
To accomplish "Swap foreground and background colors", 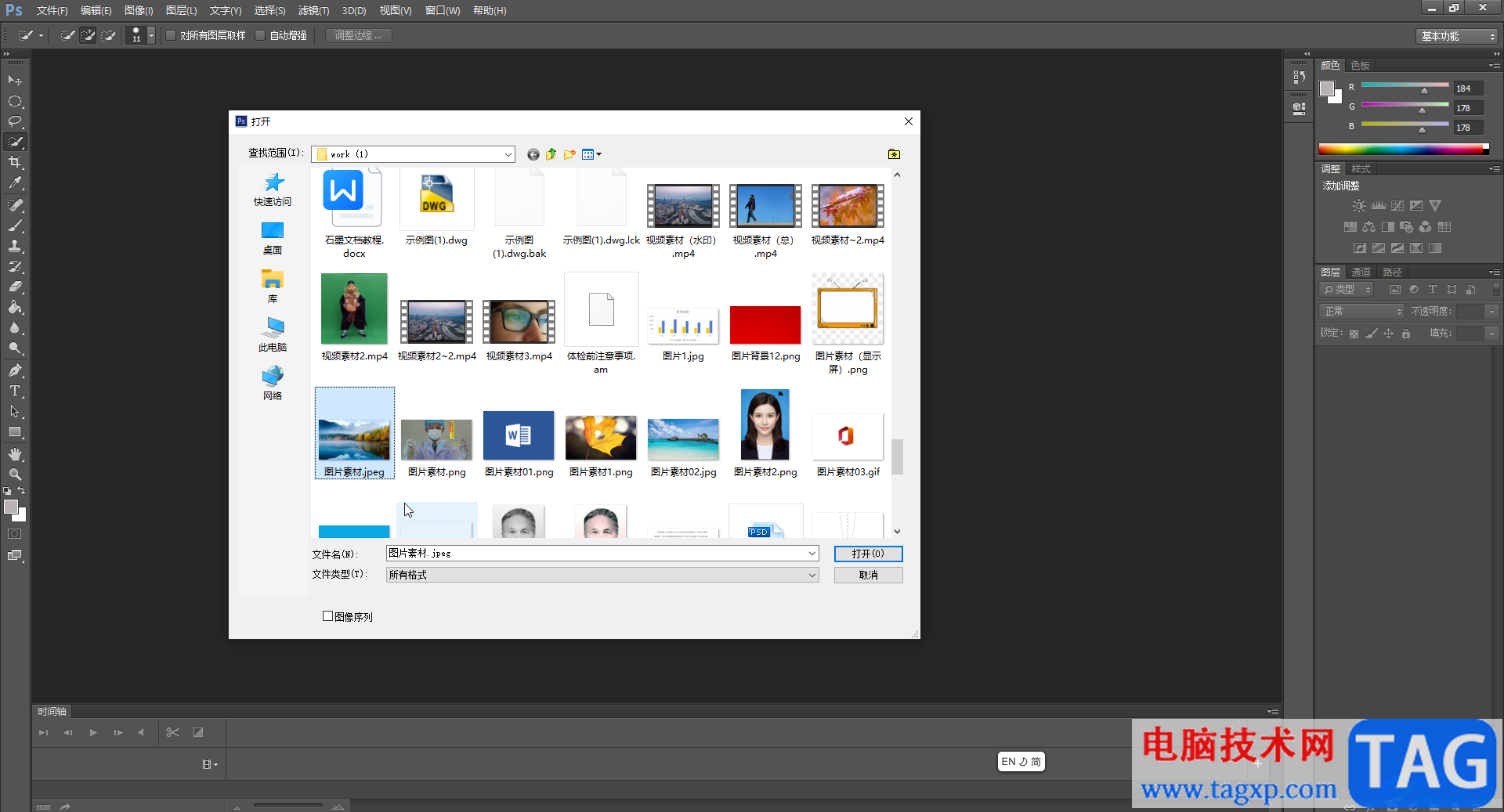I will [22, 490].
